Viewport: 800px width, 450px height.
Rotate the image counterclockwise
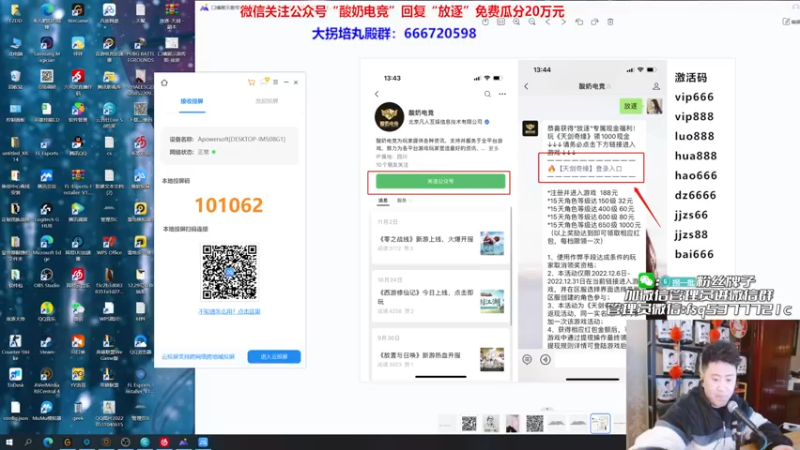pos(579,22)
